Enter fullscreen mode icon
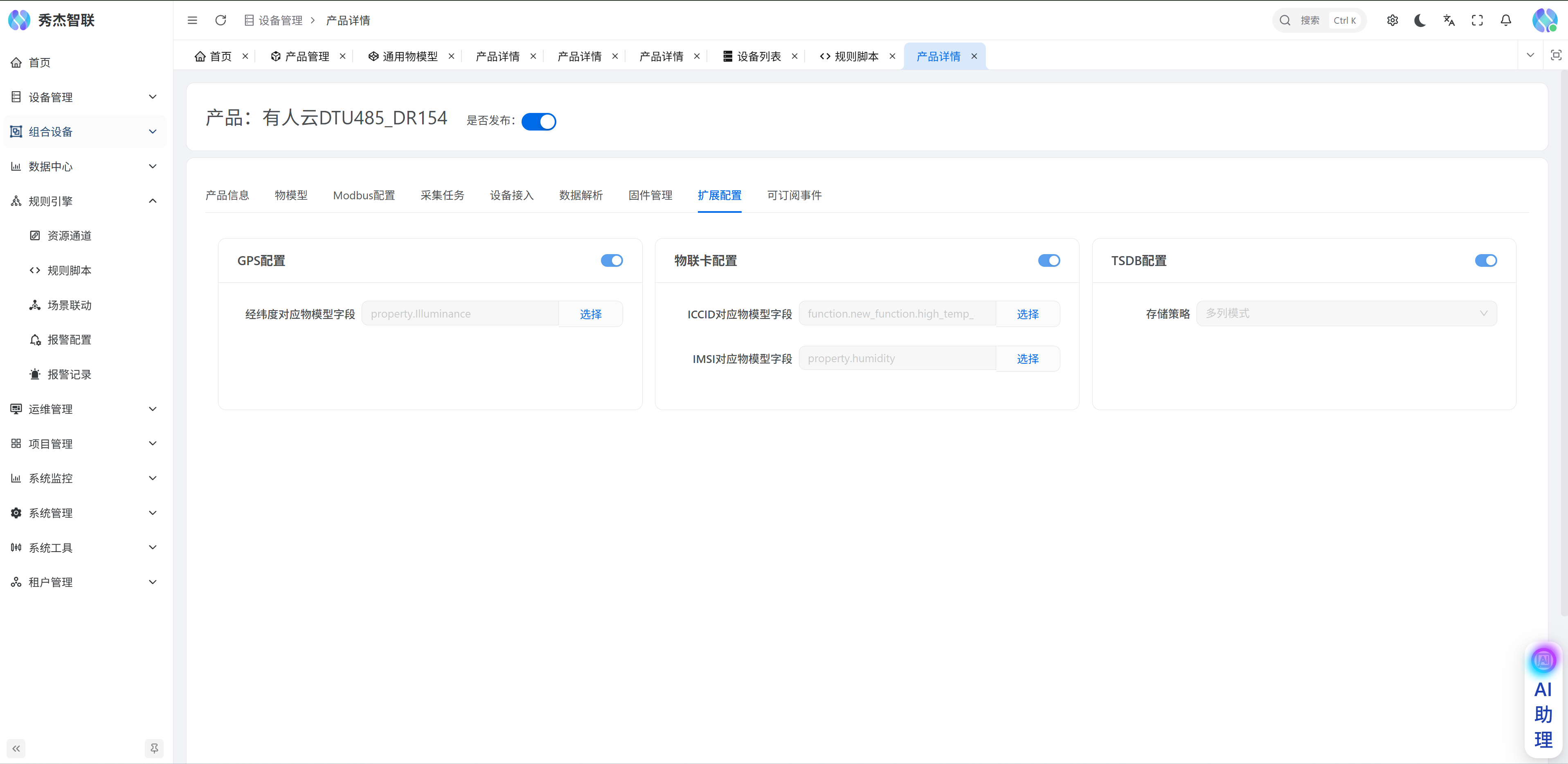 (1477, 20)
